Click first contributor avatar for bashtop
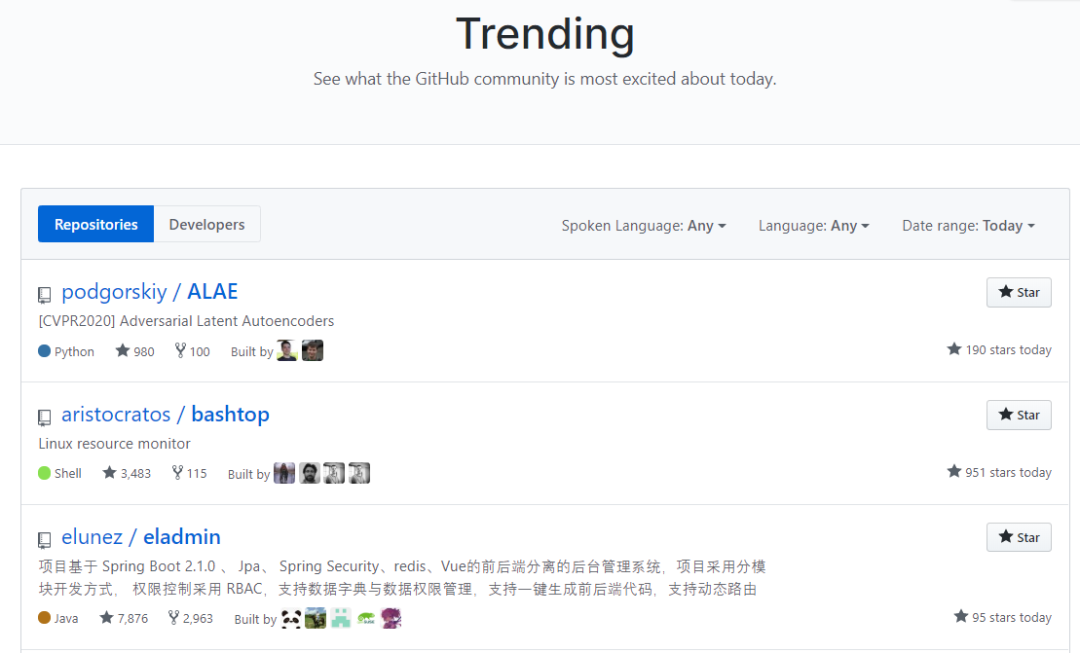 point(284,473)
